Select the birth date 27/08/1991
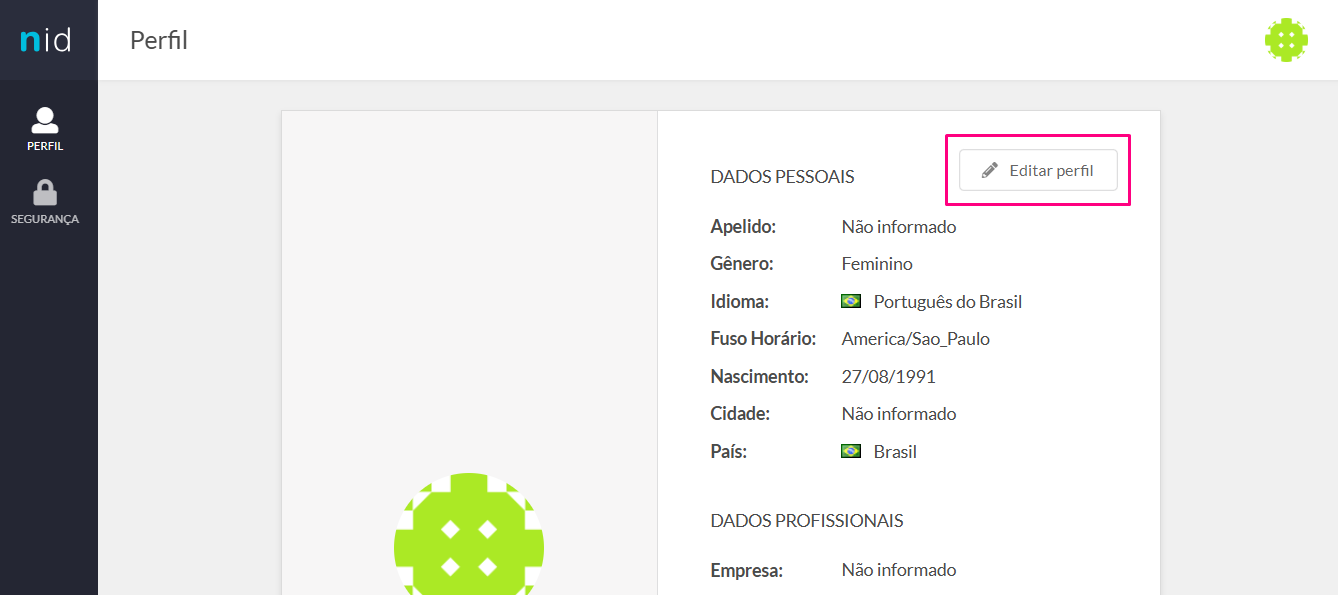The width and height of the screenshot is (1338, 595). 889,377
